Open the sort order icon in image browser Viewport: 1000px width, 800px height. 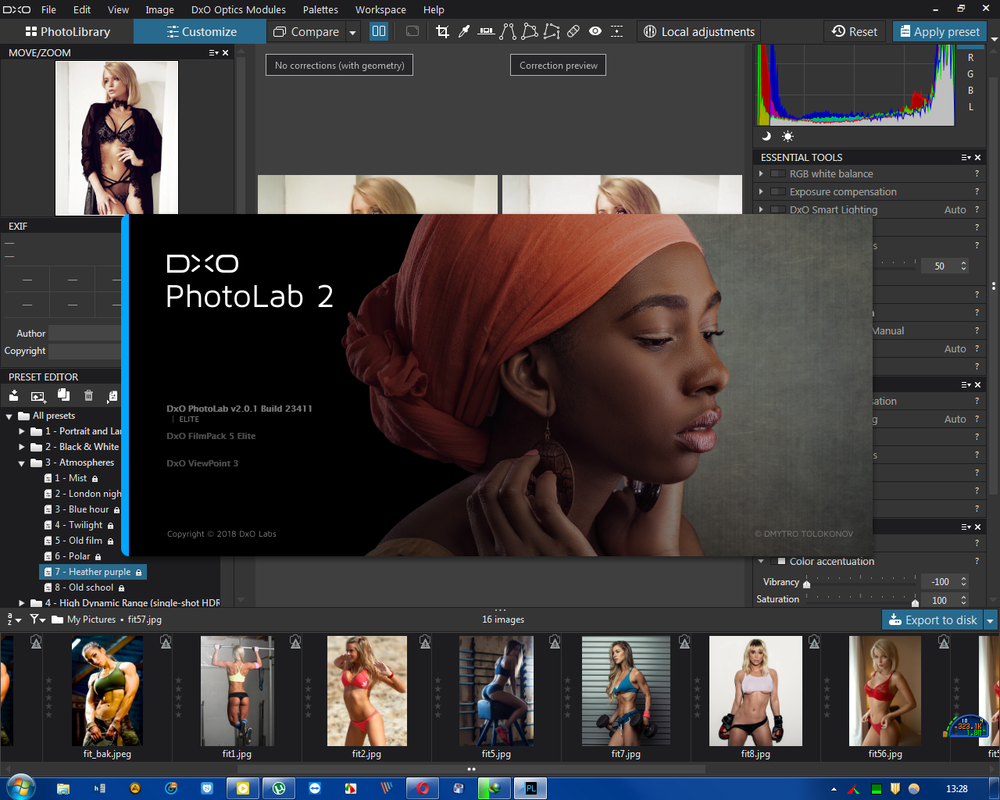point(13,619)
